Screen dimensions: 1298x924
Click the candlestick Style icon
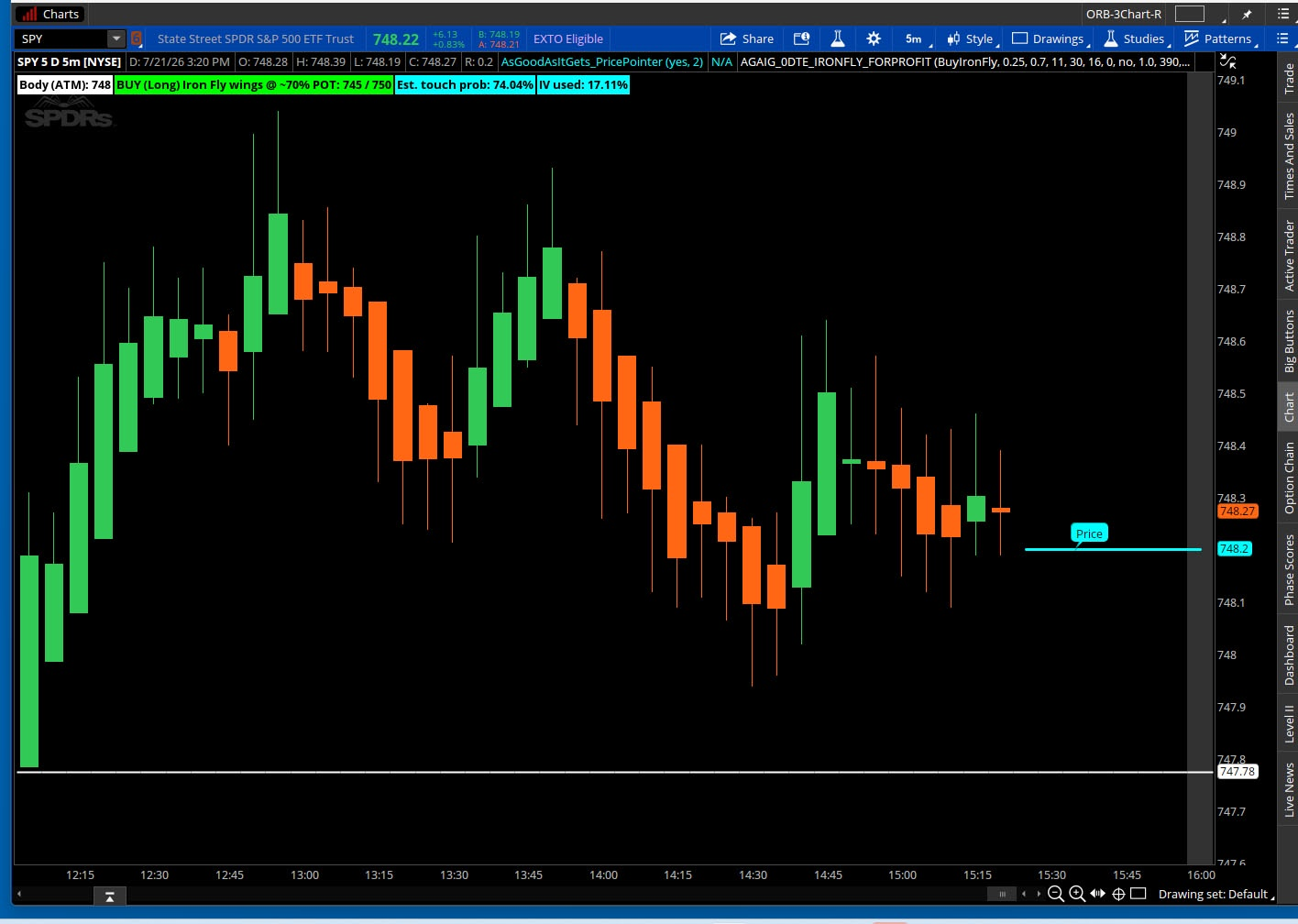(953, 38)
